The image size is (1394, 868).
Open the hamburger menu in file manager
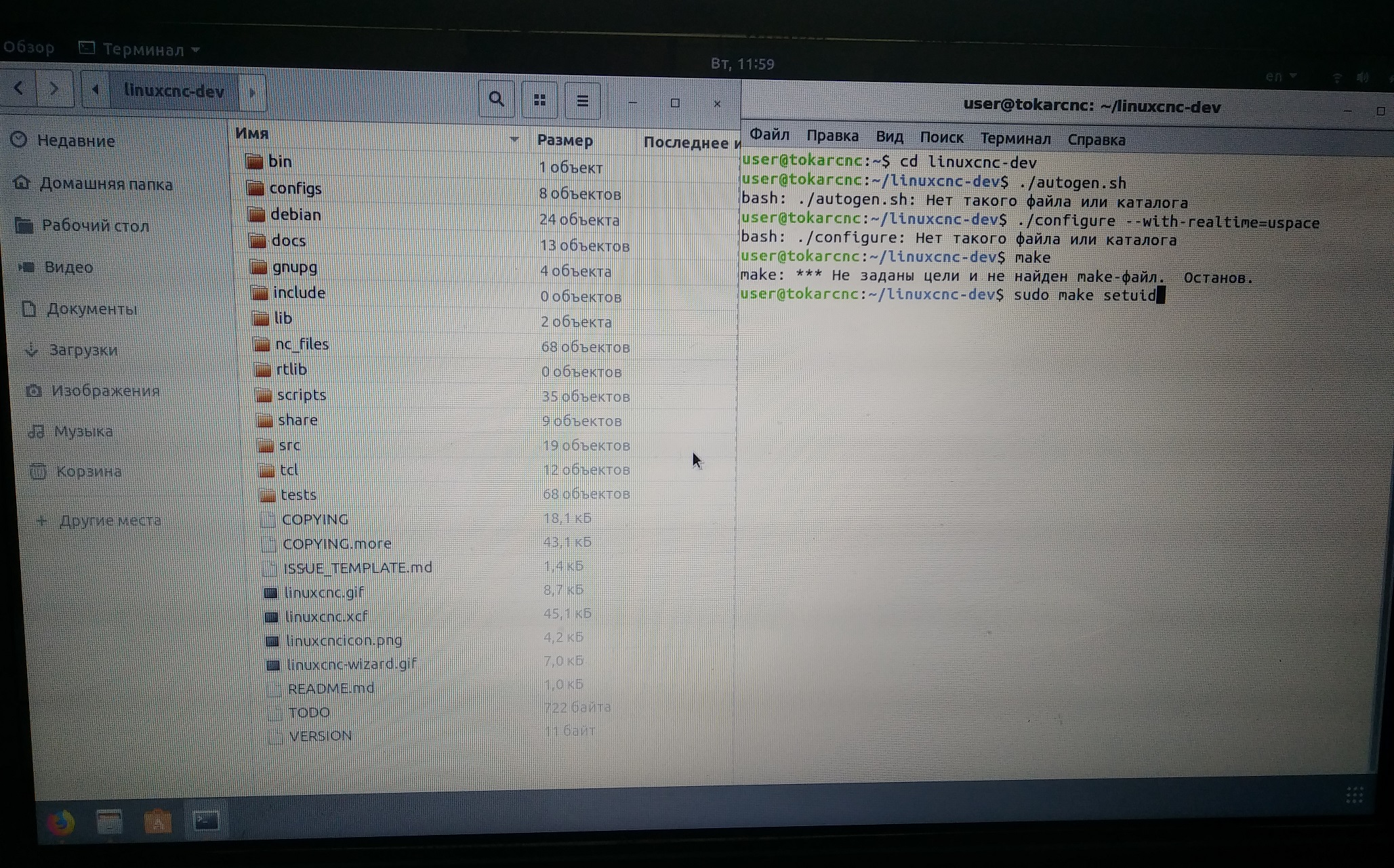[582, 102]
